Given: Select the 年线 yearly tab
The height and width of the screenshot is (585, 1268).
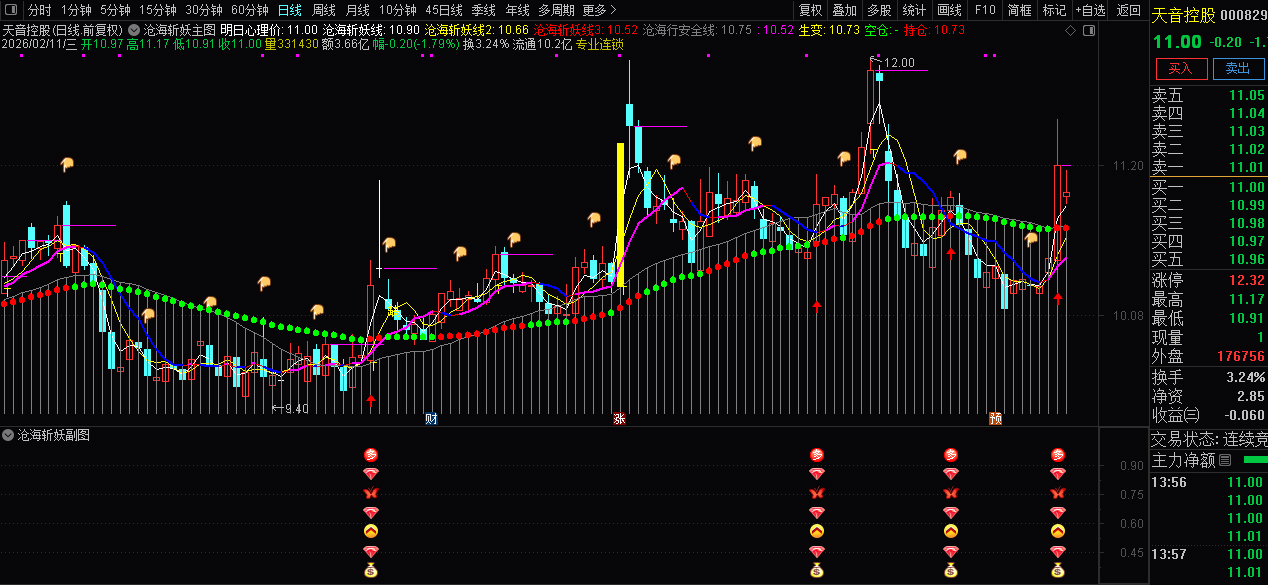Looking at the screenshot, I should tap(518, 10).
